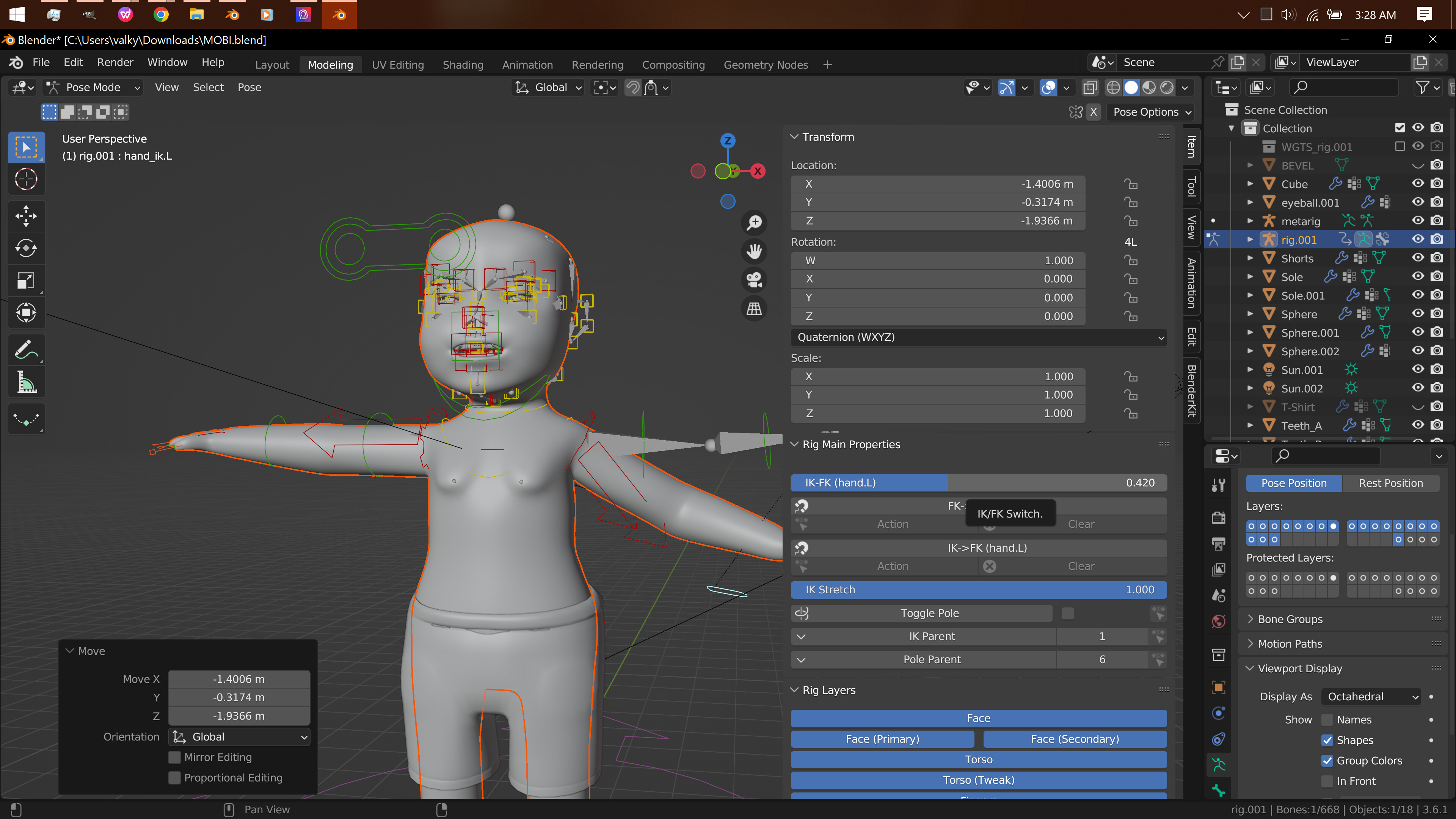Select Rest Position button
Image resolution: width=1456 pixels, height=819 pixels.
tap(1390, 483)
